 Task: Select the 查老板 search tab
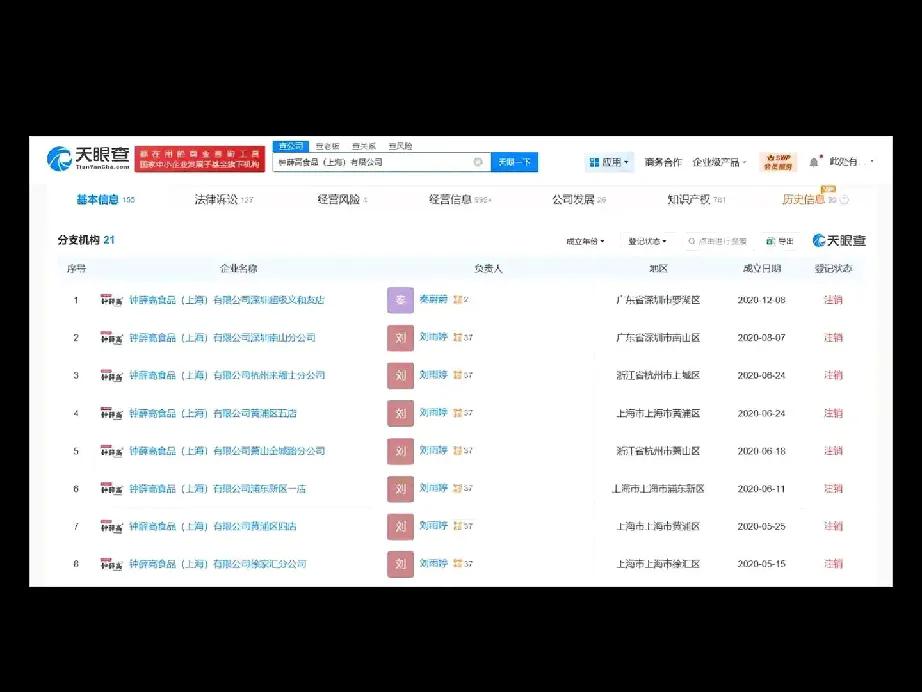(x=328, y=146)
